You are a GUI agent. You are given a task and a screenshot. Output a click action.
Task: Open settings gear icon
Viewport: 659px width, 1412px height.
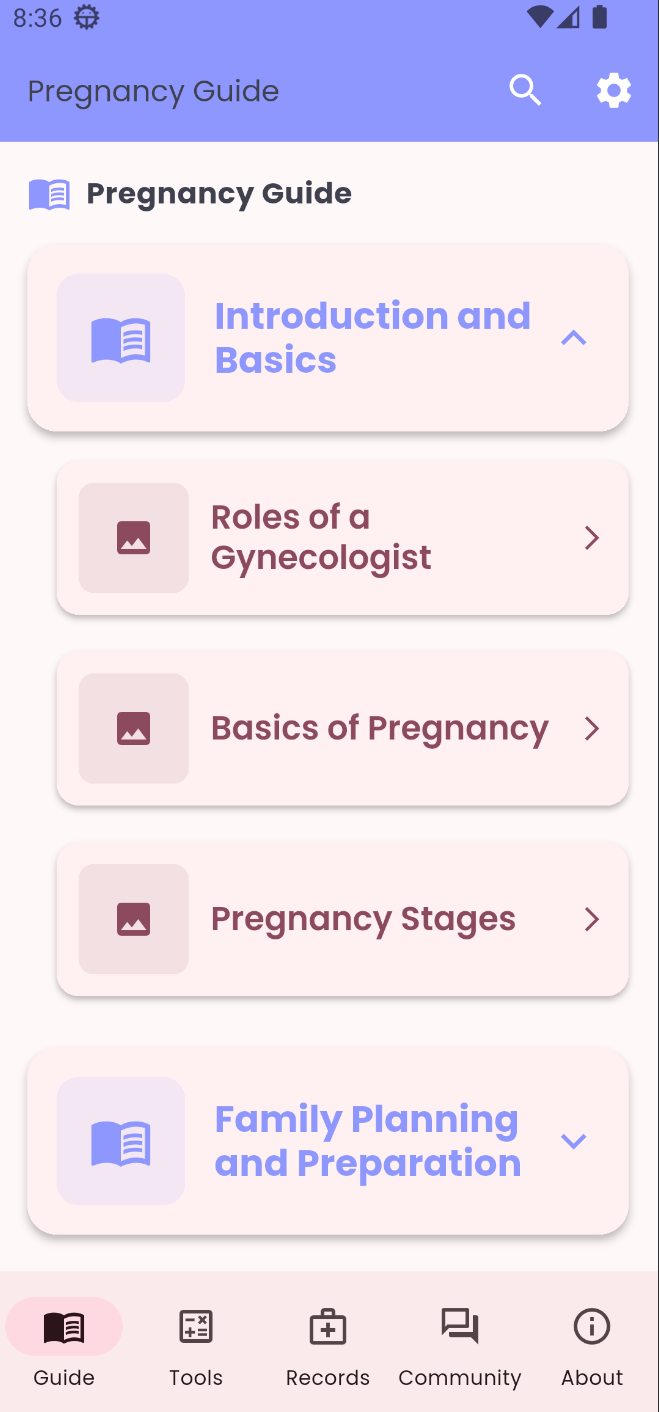tap(614, 91)
